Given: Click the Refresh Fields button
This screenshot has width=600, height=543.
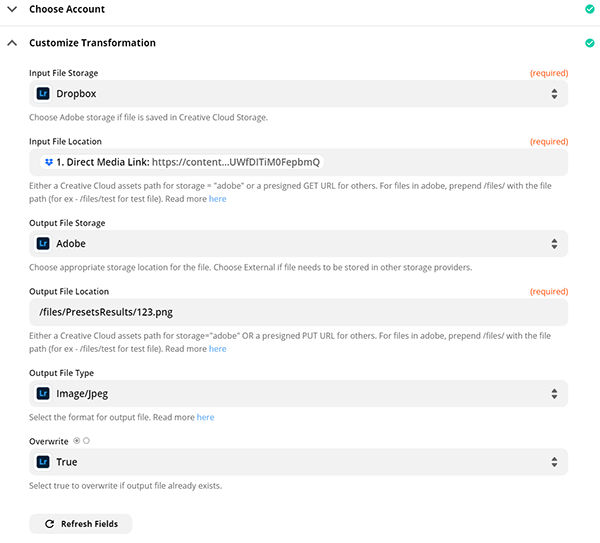Looking at the screenshot, I should pos(81,524).
